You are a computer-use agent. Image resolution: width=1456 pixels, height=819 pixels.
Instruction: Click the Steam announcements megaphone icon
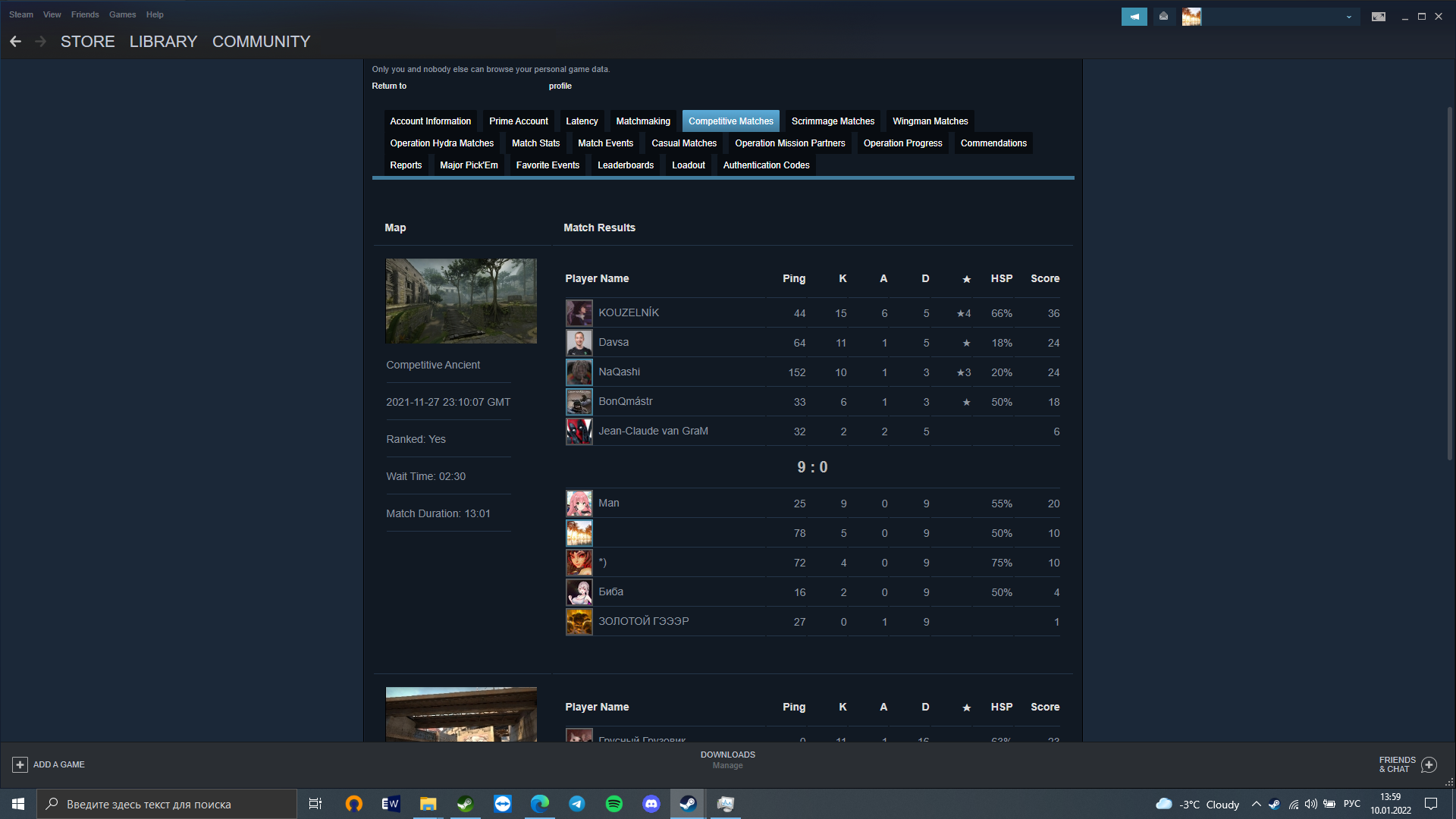(x=1134, y=16)
